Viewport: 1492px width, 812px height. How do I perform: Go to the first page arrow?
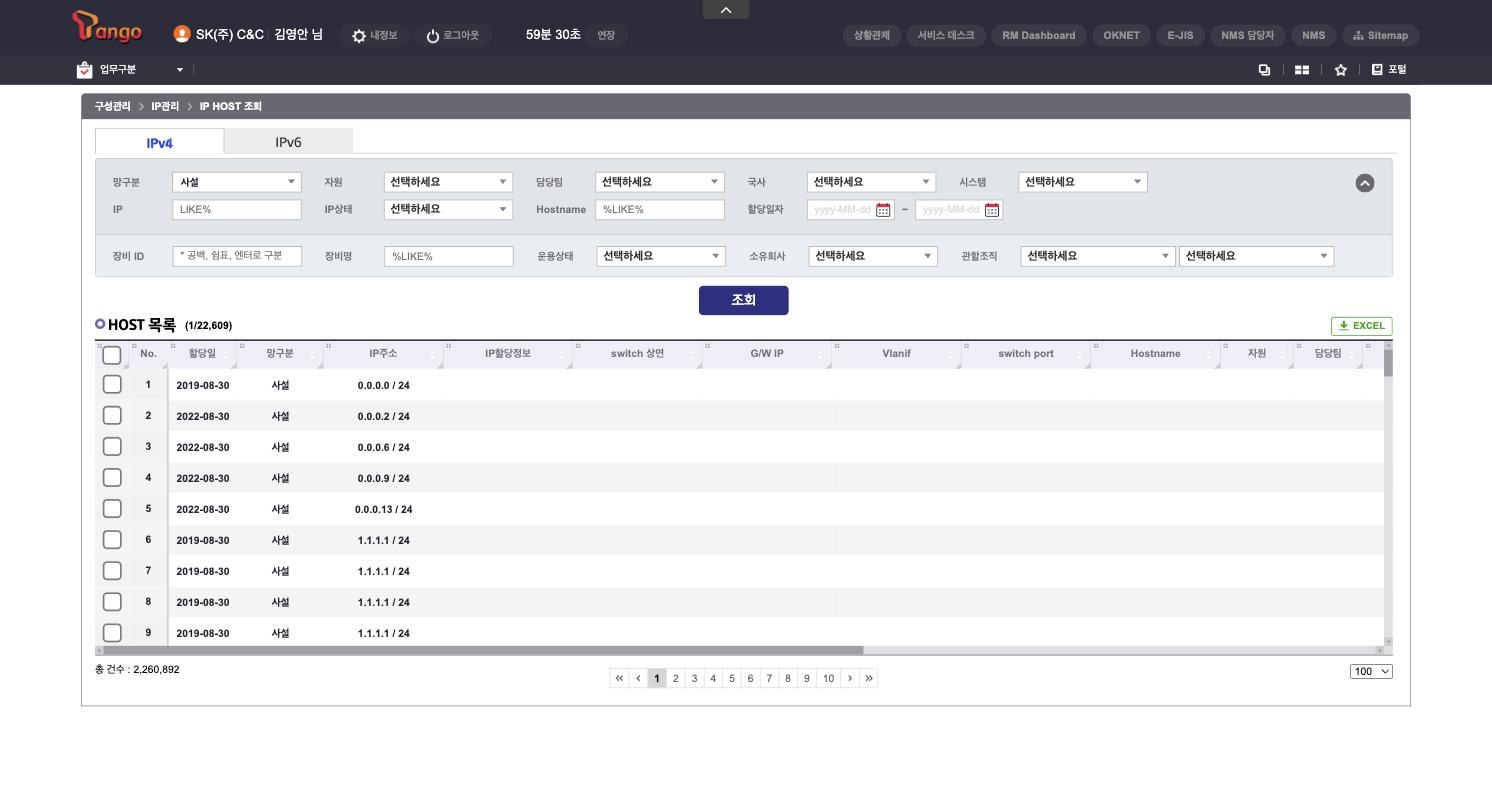619,678
